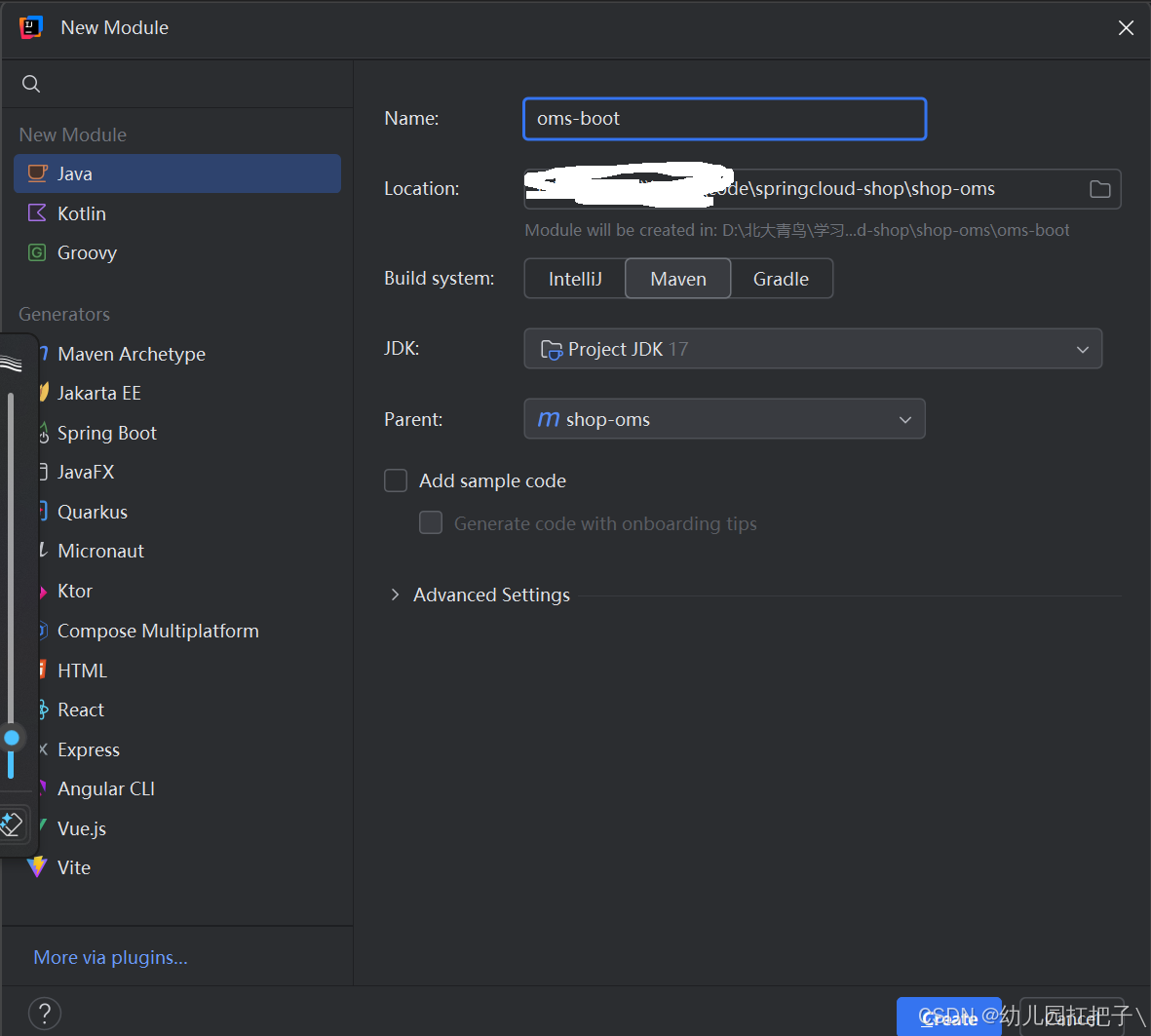The image size is (1151, 1036).
Task: Click the tool icon on left overlay panel
Action: pos(12,824)
